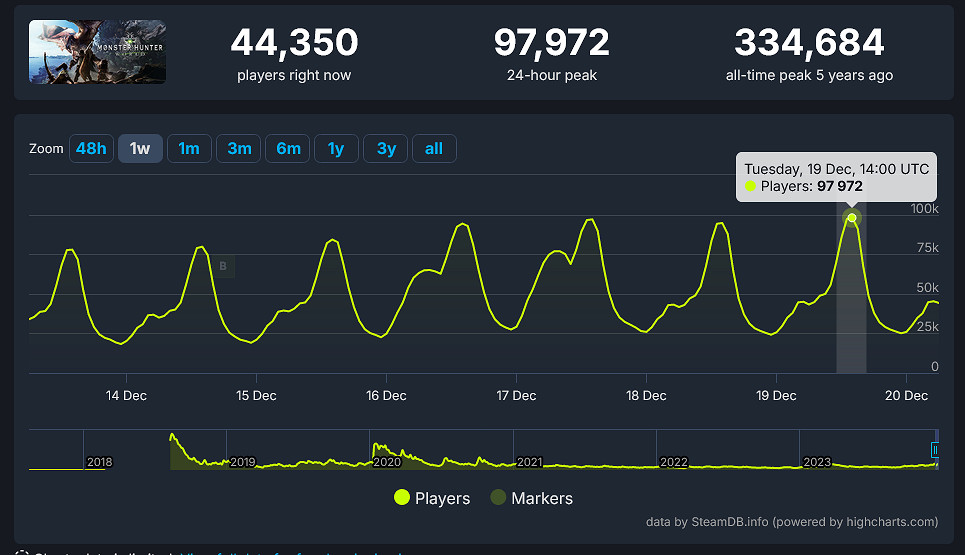Toggle the Players series in the legend
Screen dimensions: 965x555
[x=432, y=498]
